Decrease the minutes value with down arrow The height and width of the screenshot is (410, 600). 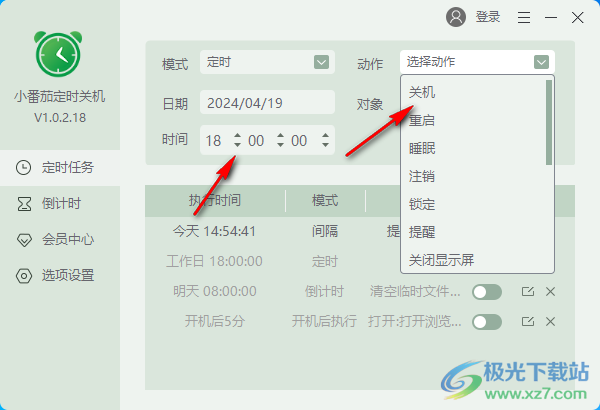tap(280, 145)
